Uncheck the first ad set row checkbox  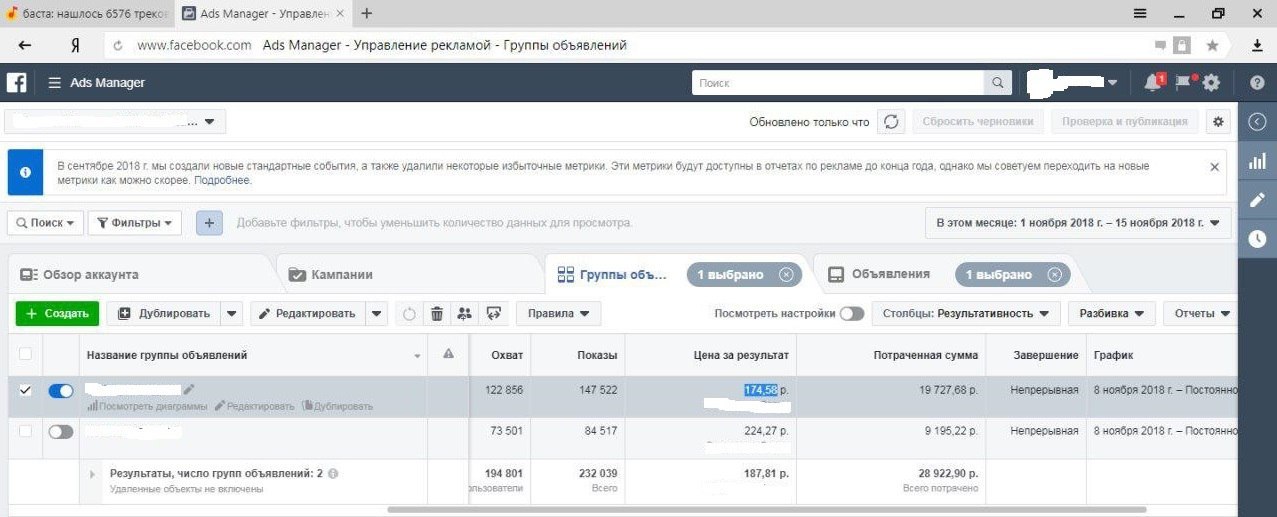(x=25, y=390)
